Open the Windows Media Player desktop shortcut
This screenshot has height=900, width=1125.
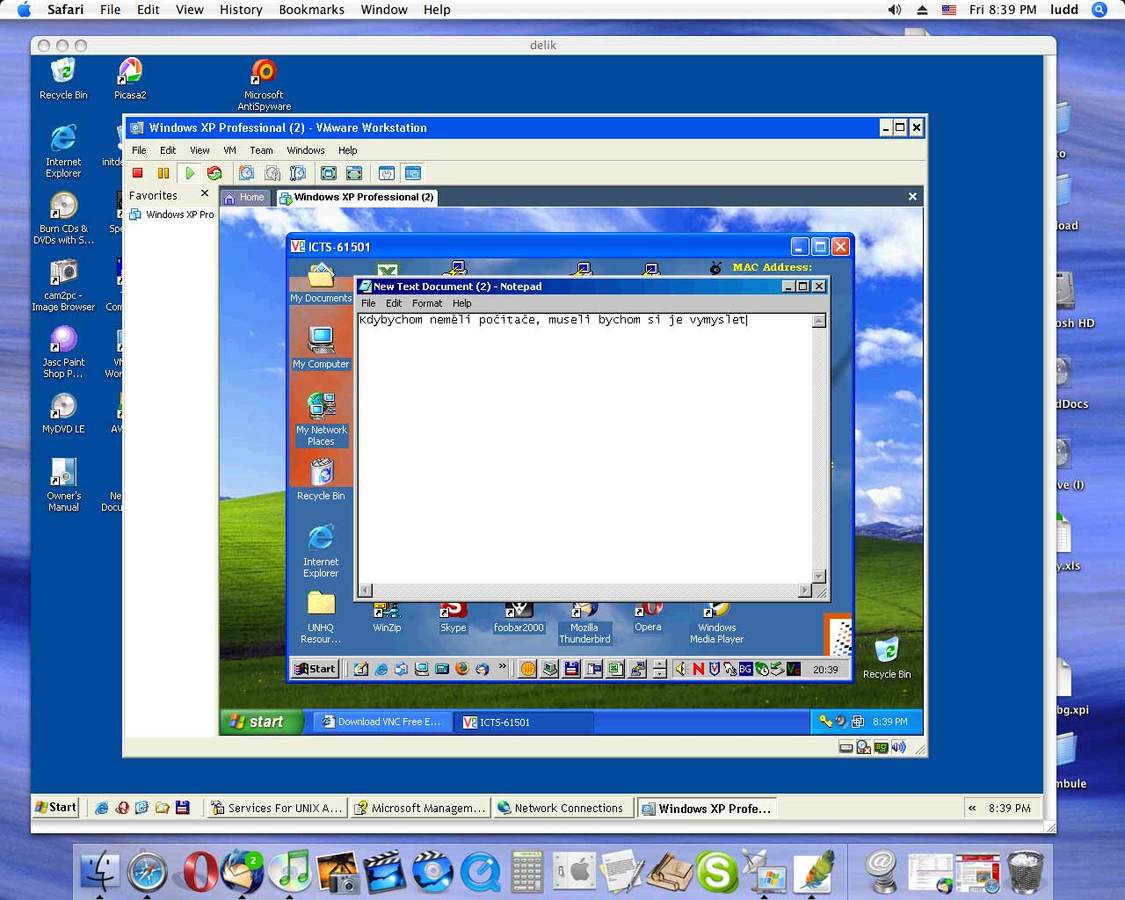click(x=717, y=624)
